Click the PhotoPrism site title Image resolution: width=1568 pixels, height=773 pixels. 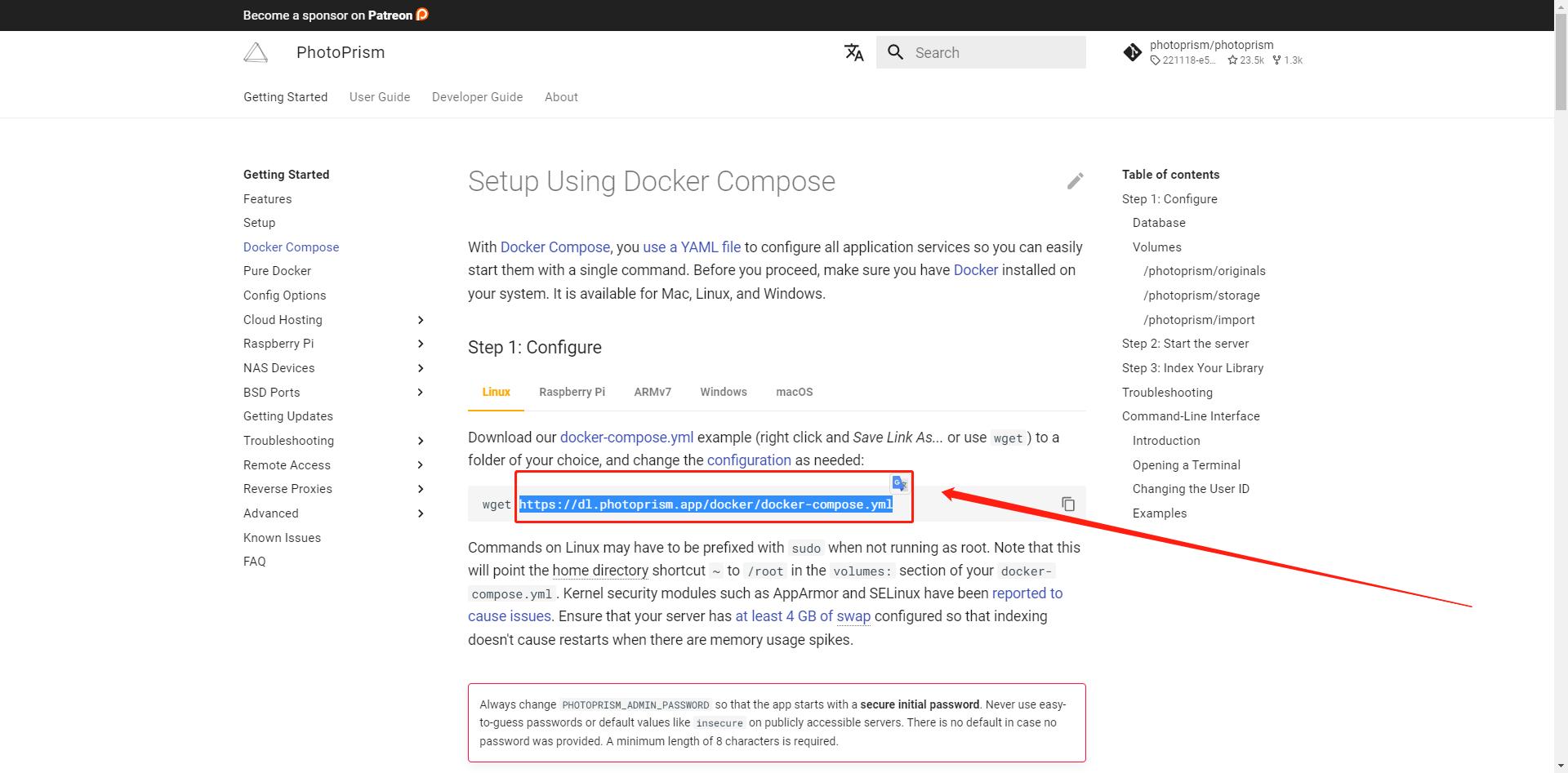(x=341, y=52)
